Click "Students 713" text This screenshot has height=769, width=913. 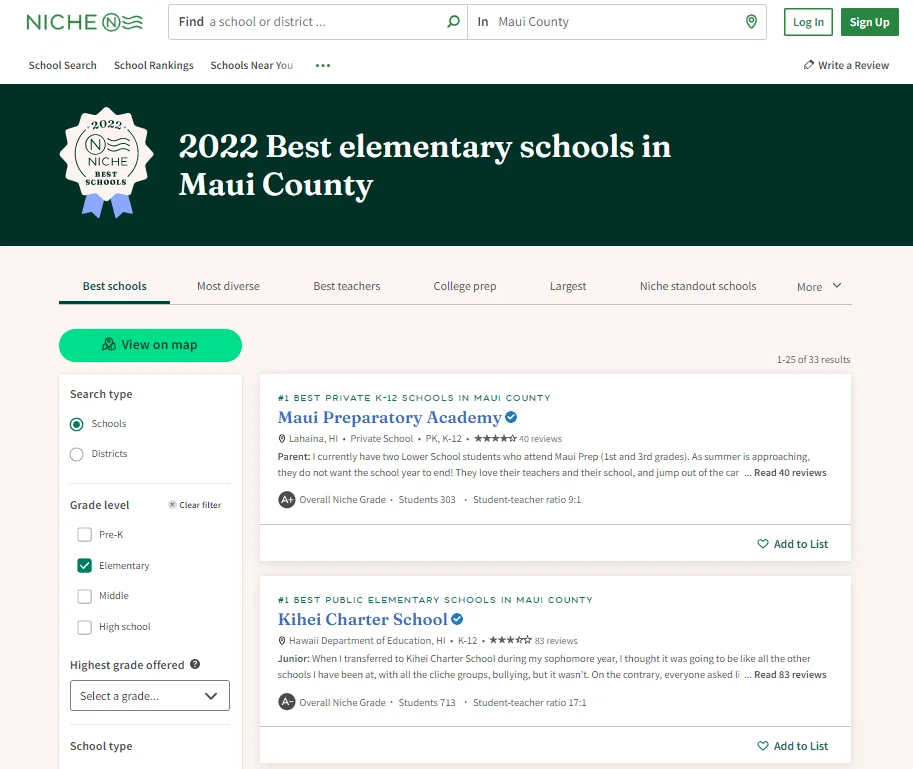(x=427, y=703)
